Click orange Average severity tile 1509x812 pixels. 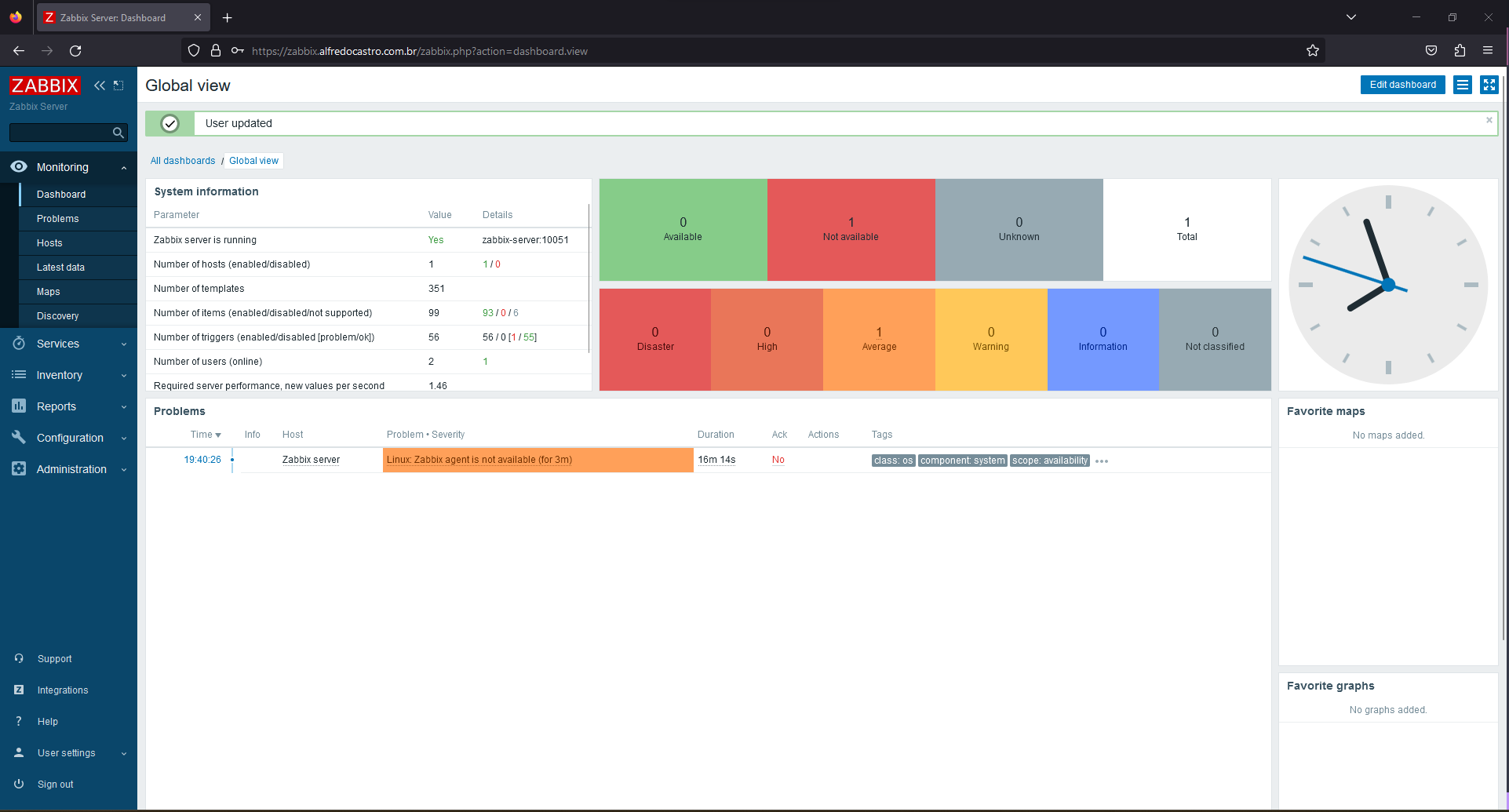[x=879, y=340]
